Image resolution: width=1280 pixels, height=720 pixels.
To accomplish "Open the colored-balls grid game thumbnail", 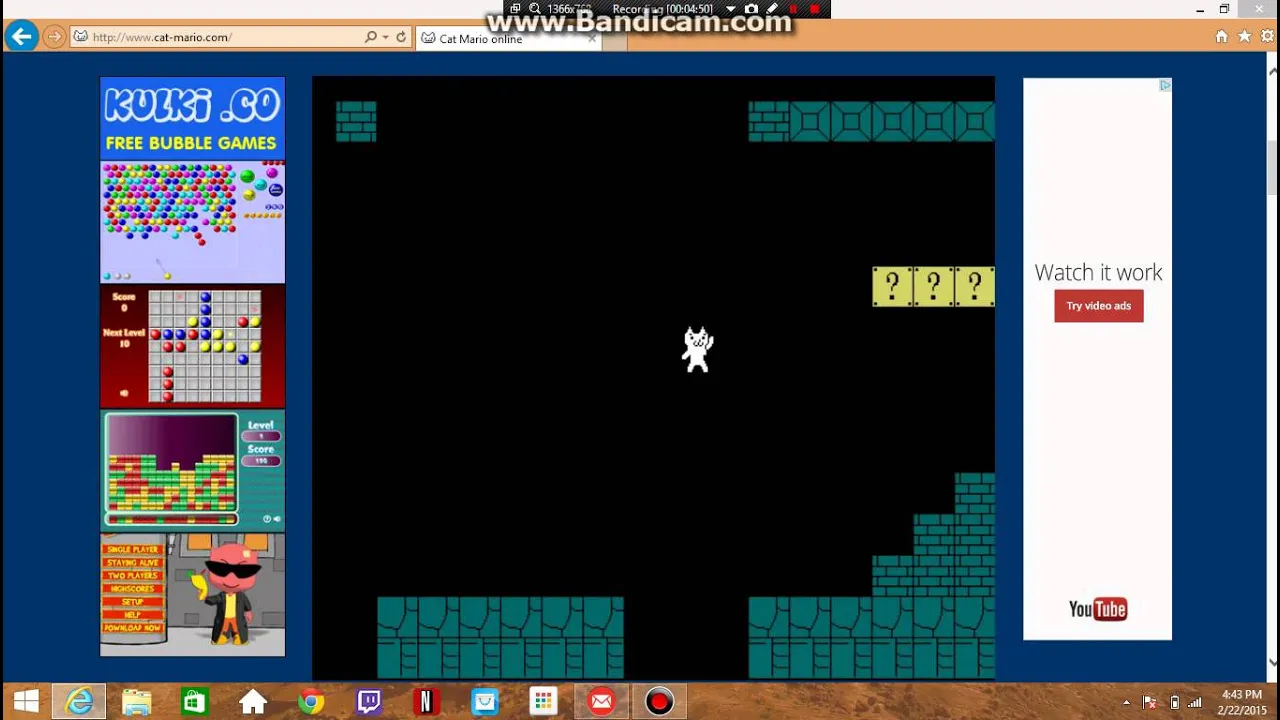I will (x=192, y=346).
